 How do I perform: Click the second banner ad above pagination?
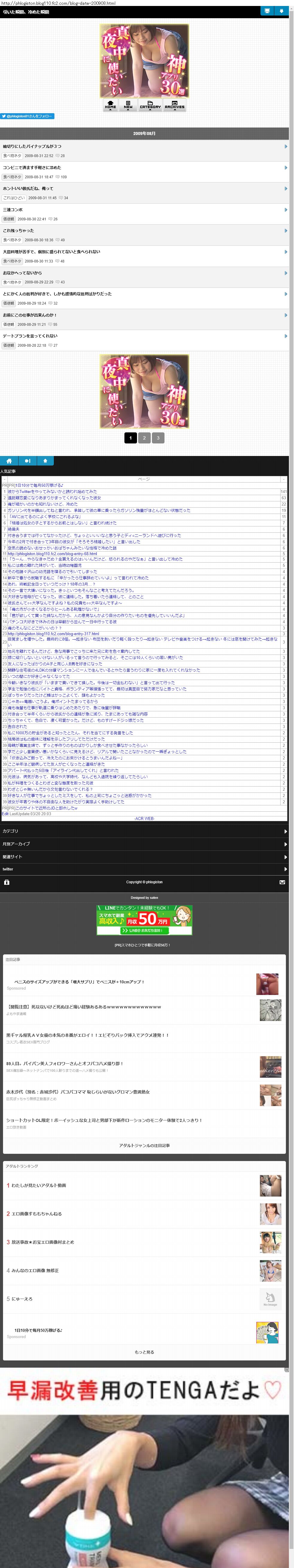(144, 391)
